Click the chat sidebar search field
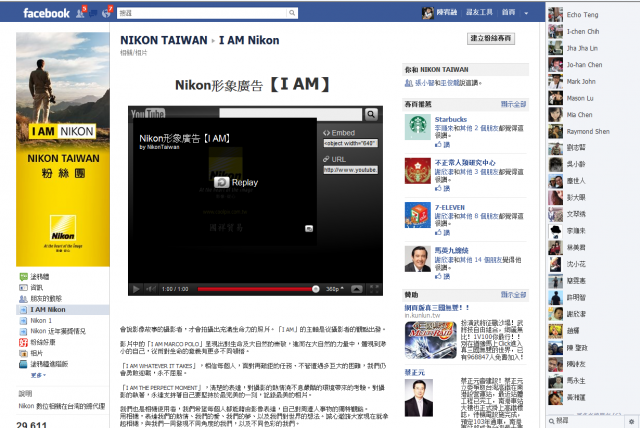640x428 pixels. tap(586, 421)
